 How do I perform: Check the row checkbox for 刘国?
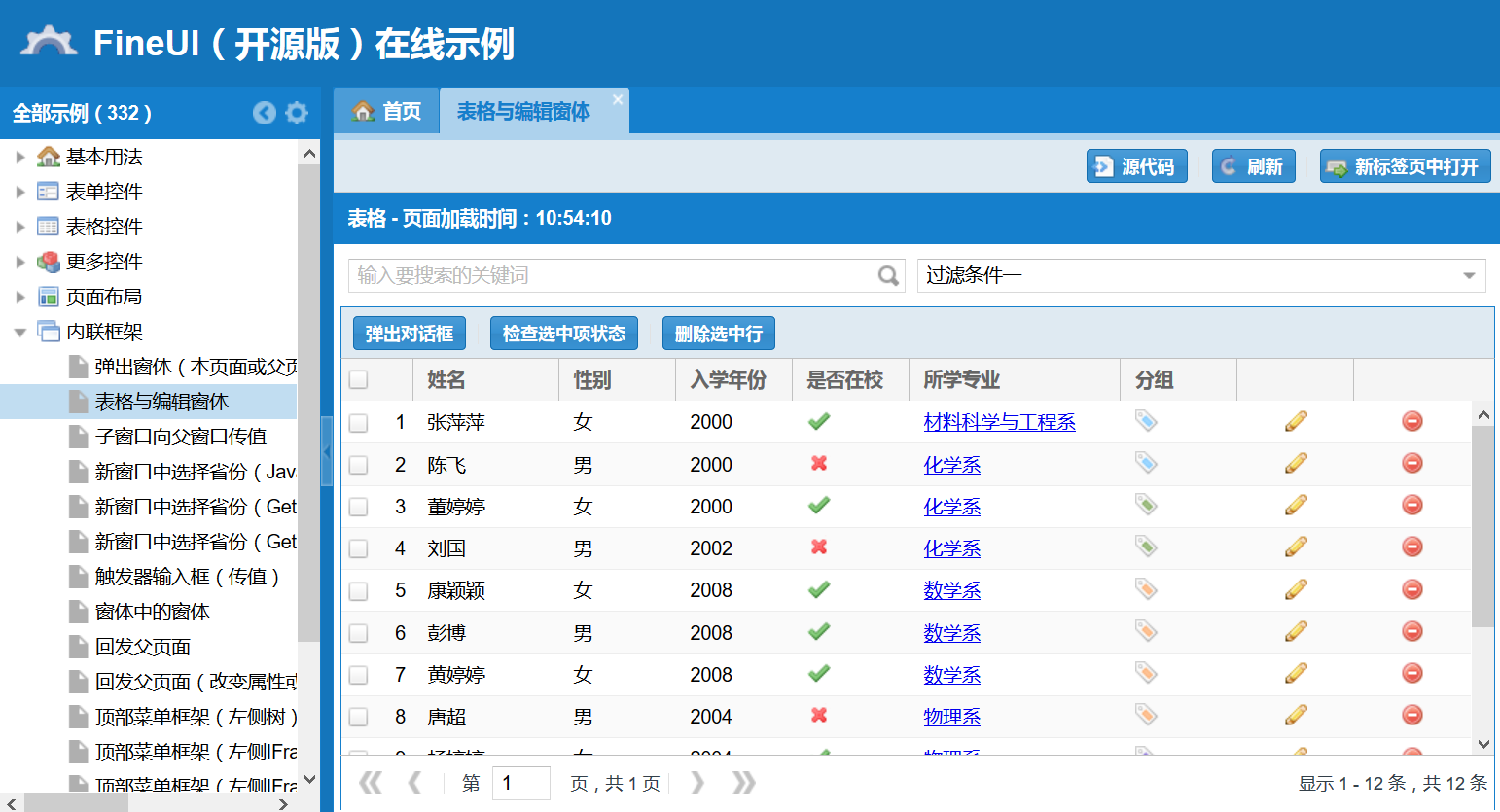tap(359, 548)
